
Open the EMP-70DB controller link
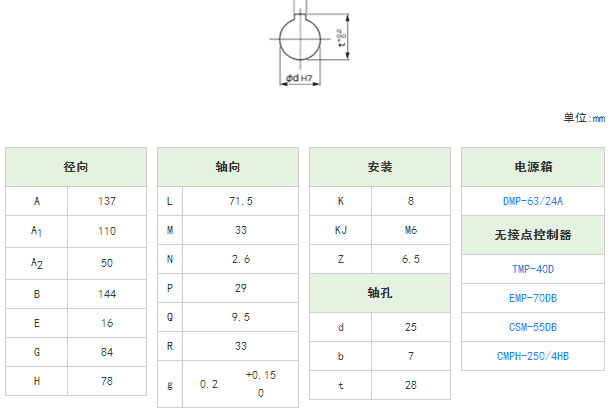point(533,298)
